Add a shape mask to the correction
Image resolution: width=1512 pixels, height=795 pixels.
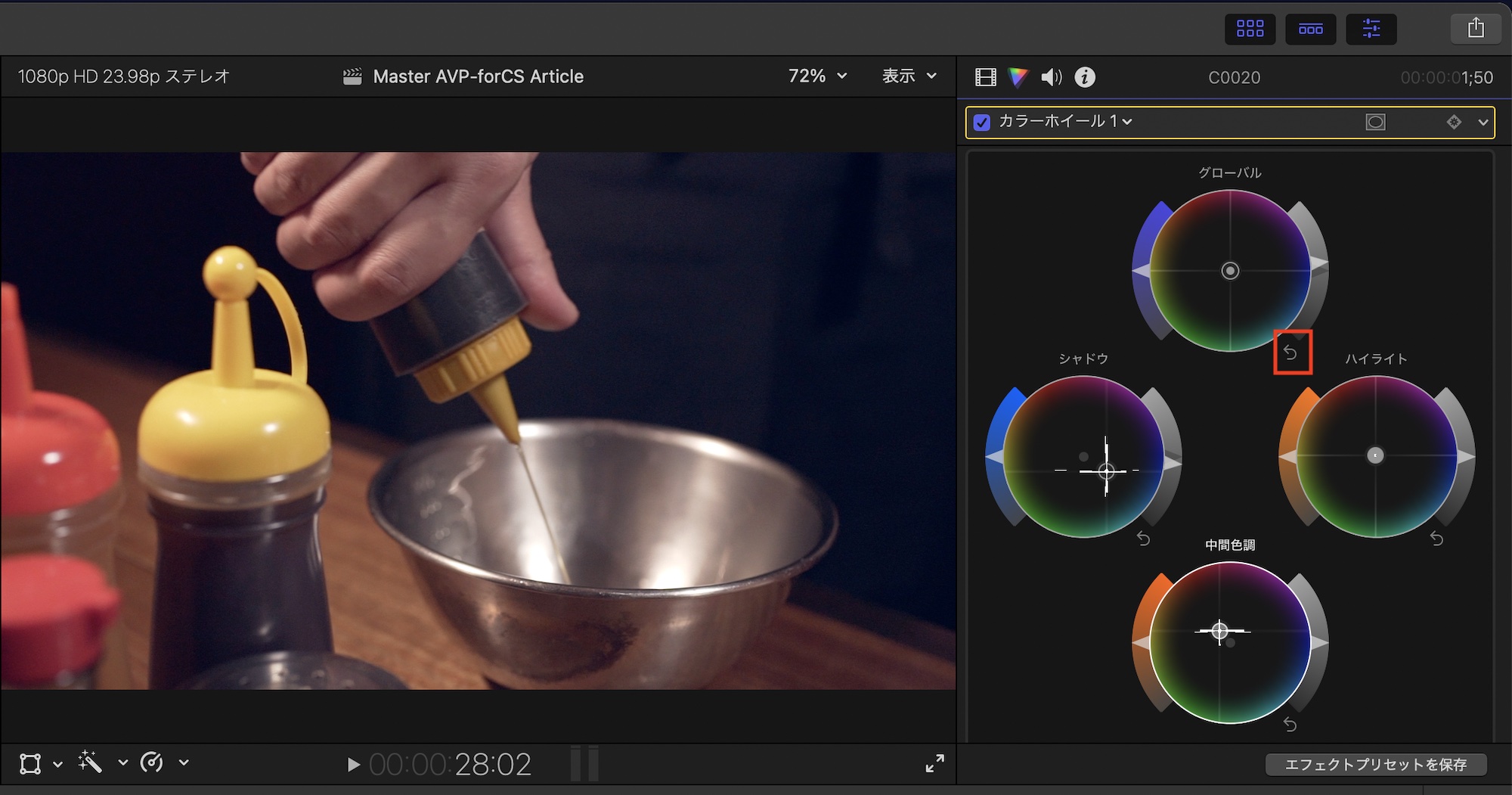click(1375, 123)
